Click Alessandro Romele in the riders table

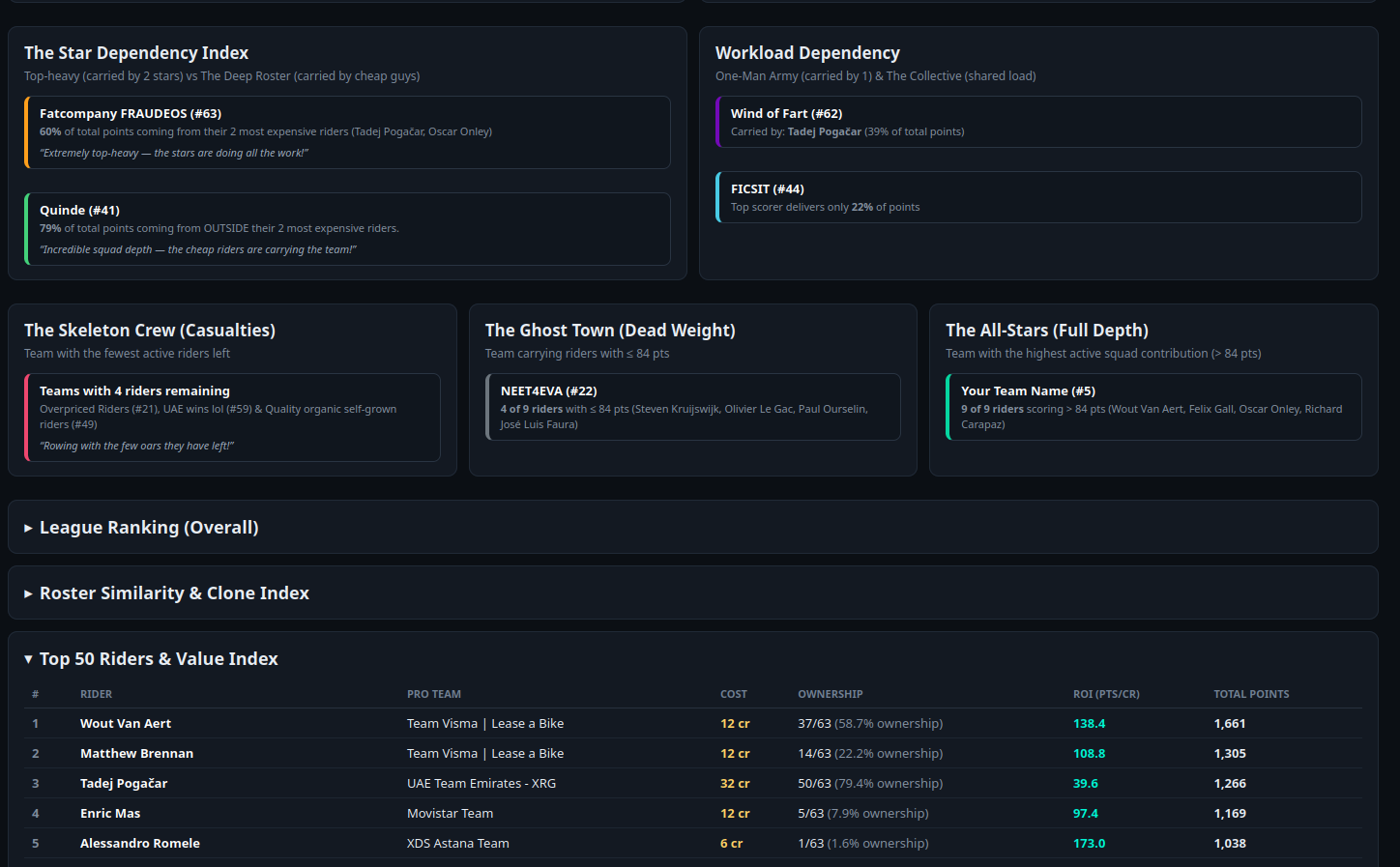[140, 843]
